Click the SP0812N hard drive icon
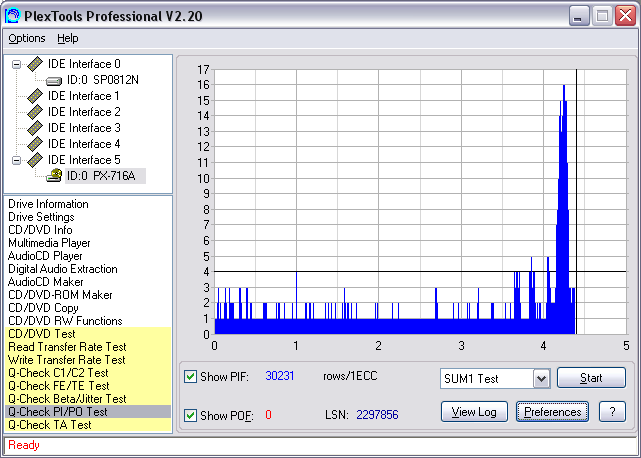This screenshot has width=641, height=458. [54, 81]
